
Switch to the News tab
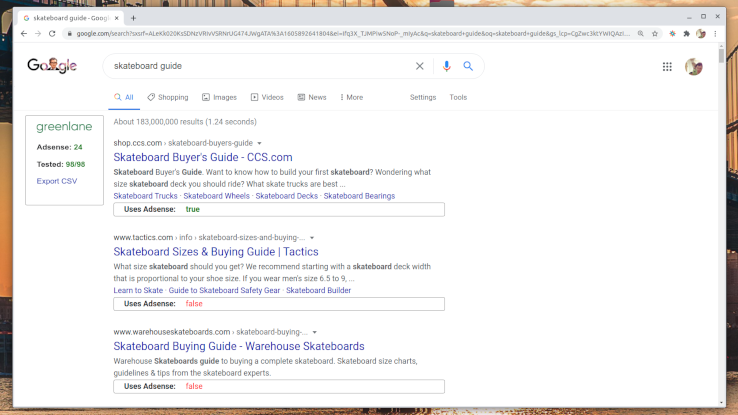(x=312, y=97)
